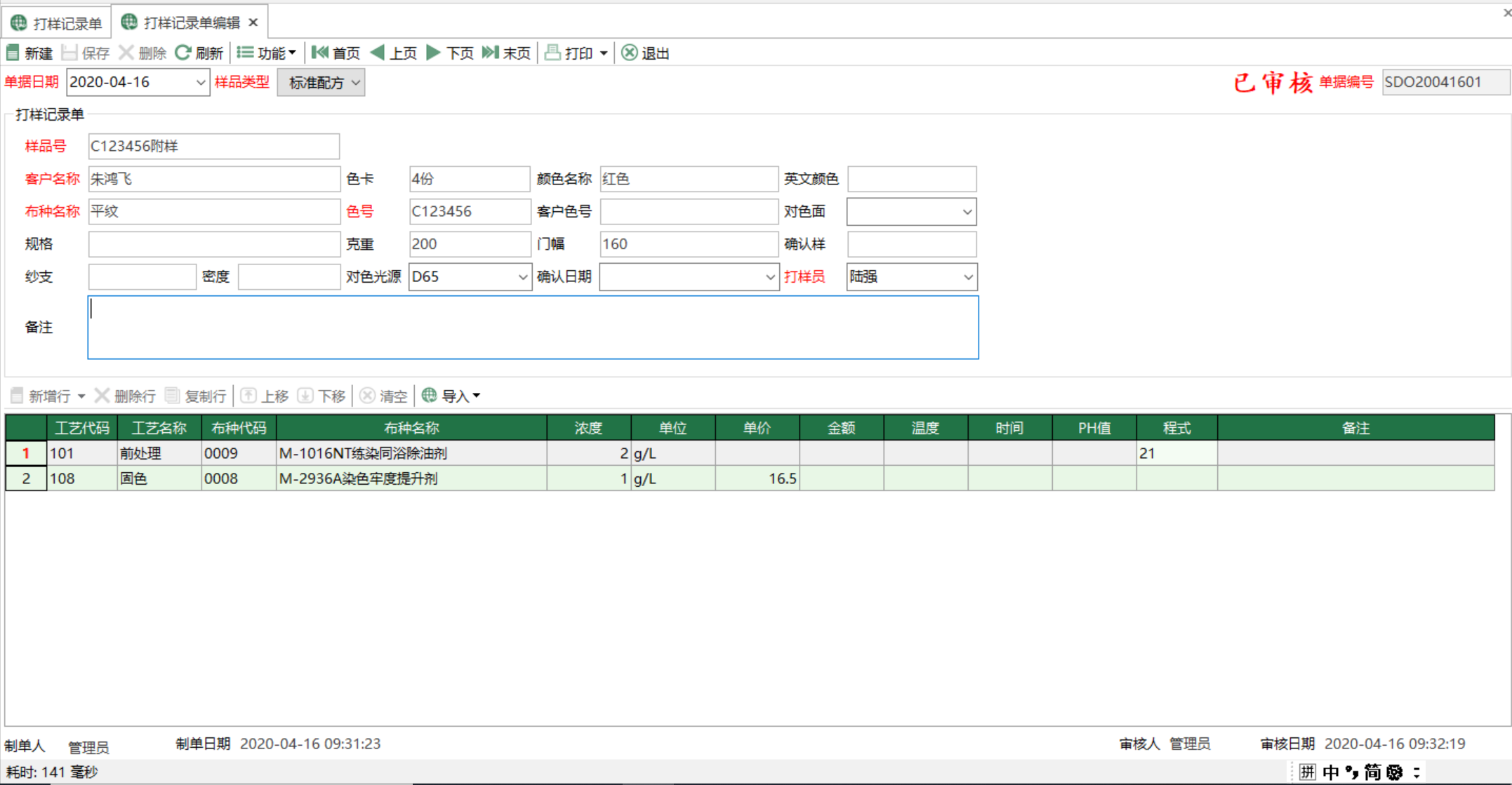
Task: Move row up with 上移
Action: tap(264, 396)
